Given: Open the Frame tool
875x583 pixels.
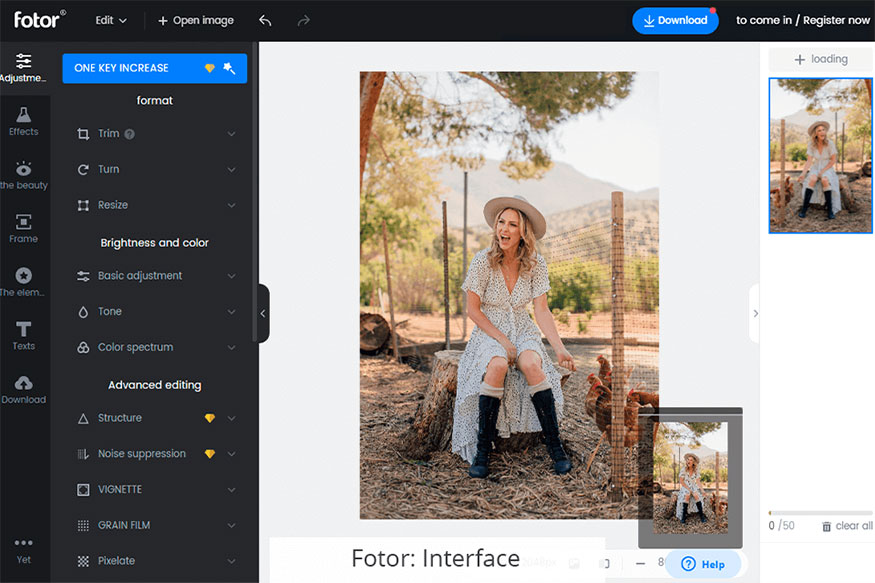Looking at the screenshot, I should (23, 228).
